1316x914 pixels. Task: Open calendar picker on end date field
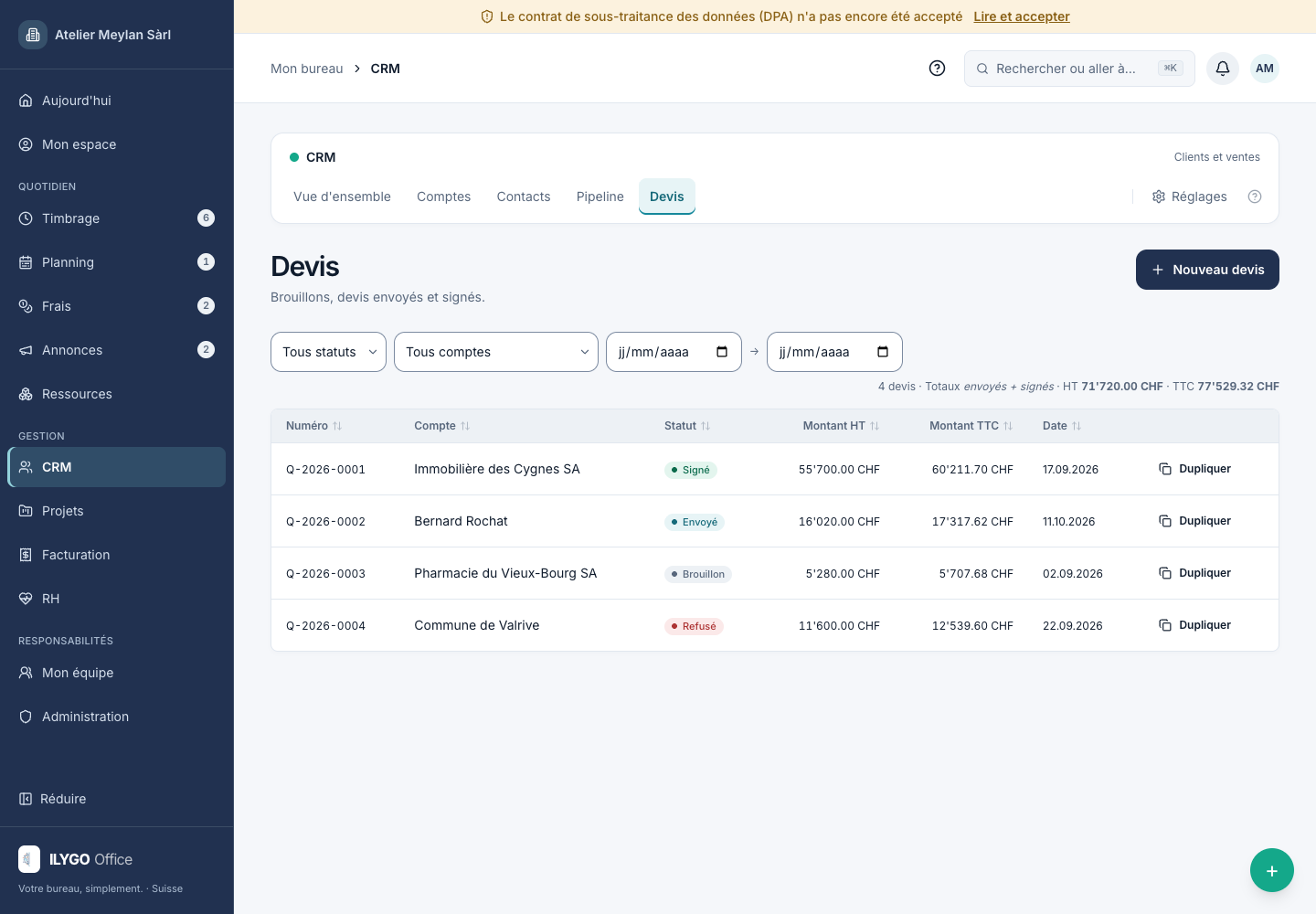click(883, 352)
